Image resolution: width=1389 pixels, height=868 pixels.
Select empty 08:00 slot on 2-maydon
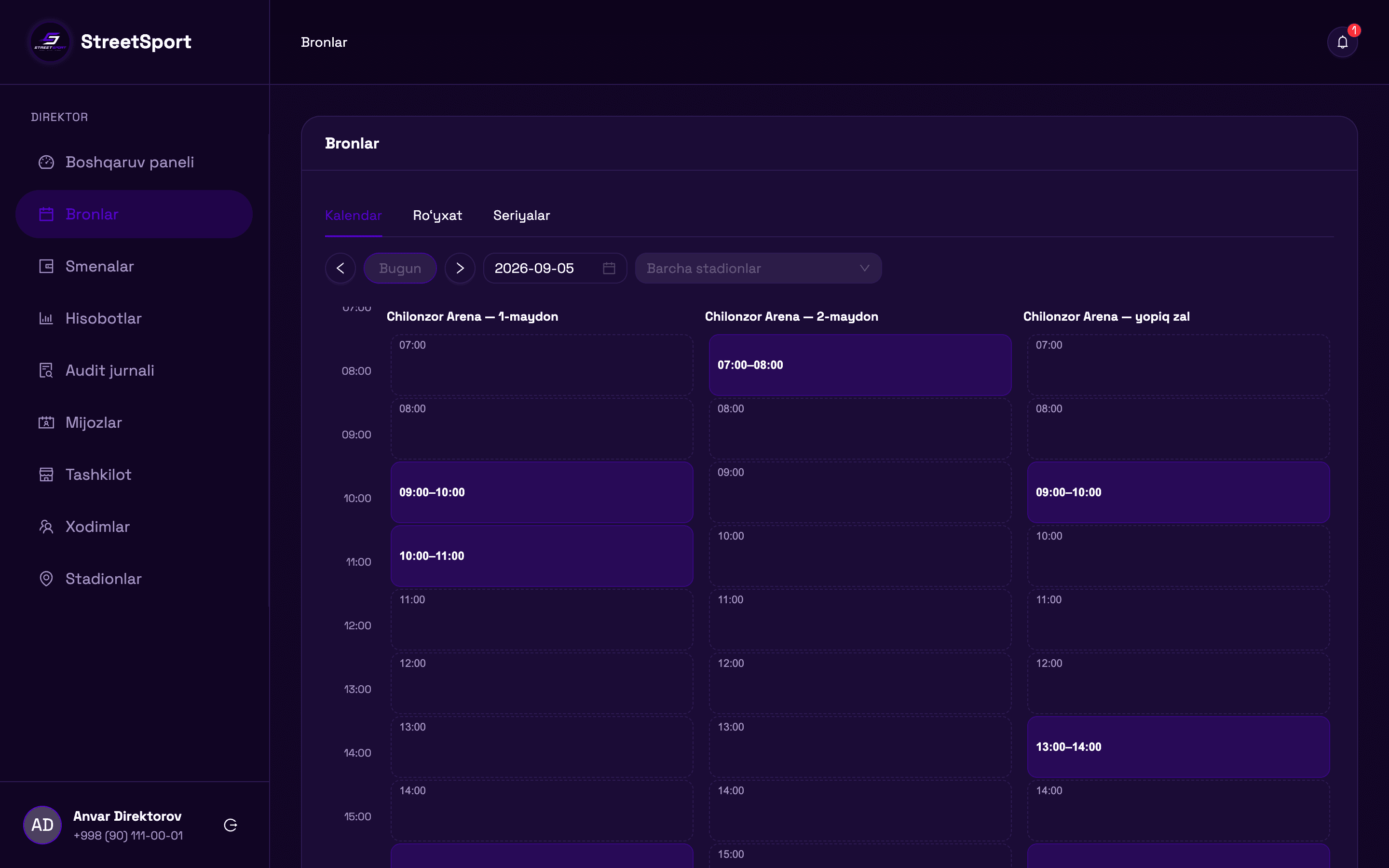860,429
